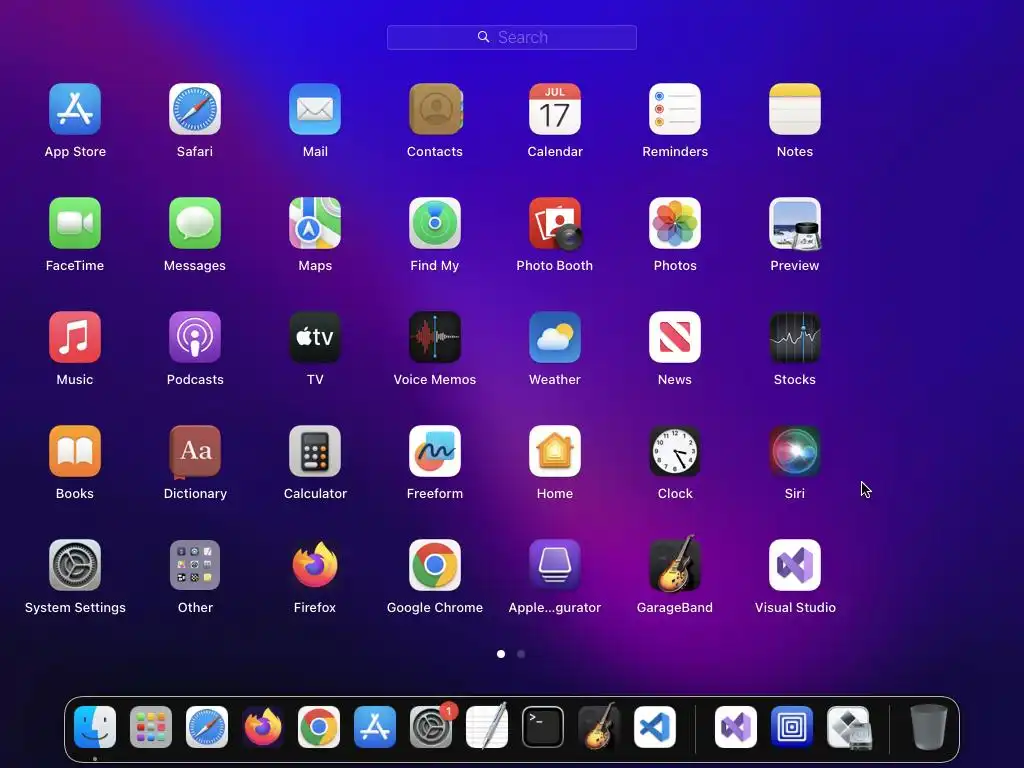Open the Mail app
Viewport: 1024px width, 768px height.
[x=315, y=109]
